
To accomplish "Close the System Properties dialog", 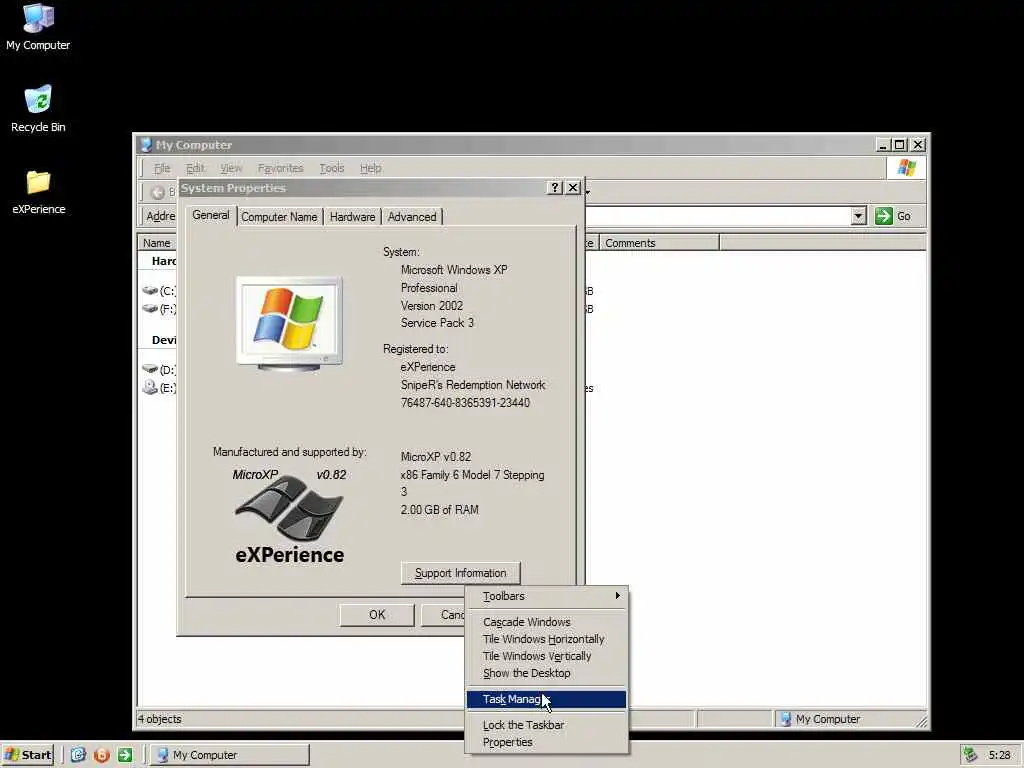I will (x=573, y=188).
